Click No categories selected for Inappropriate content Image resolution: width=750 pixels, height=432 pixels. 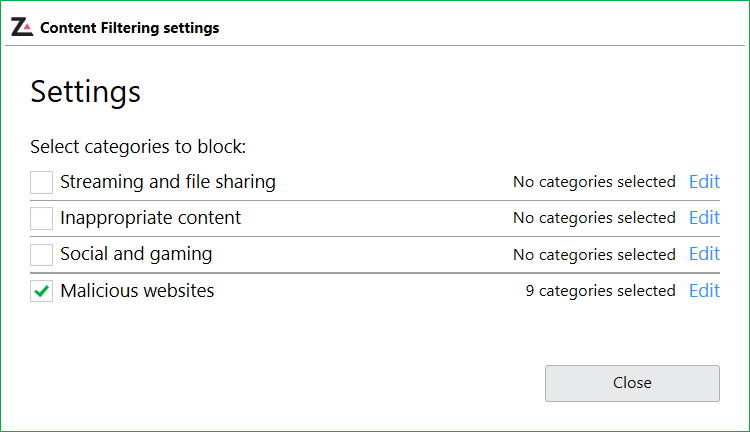[594, 218]
